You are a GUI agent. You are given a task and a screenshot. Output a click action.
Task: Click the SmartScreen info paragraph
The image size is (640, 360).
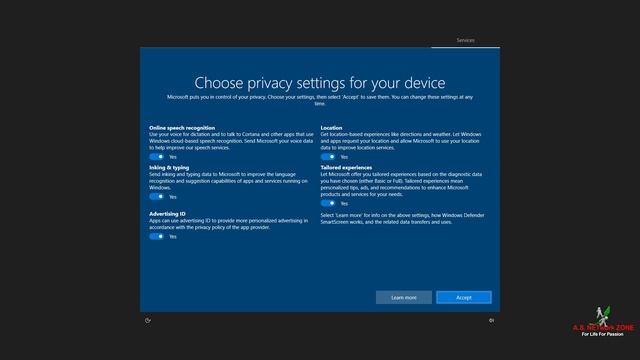click(402, 219)
